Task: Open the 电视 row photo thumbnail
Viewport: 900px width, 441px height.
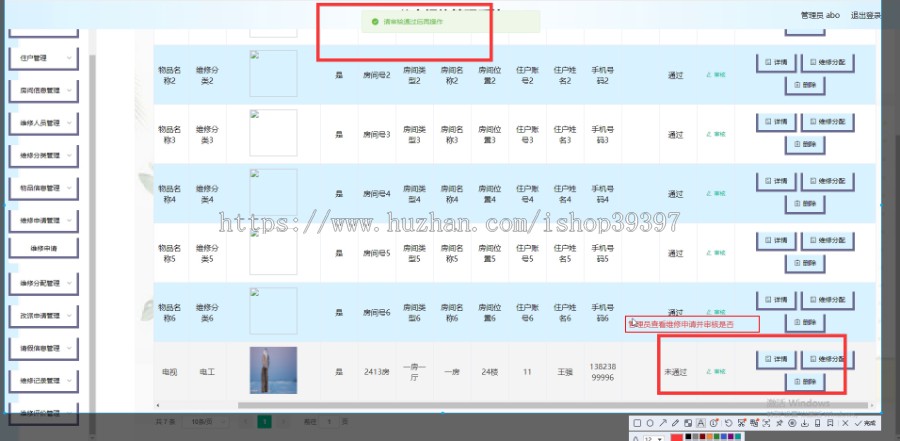Action: coord(273,370)
